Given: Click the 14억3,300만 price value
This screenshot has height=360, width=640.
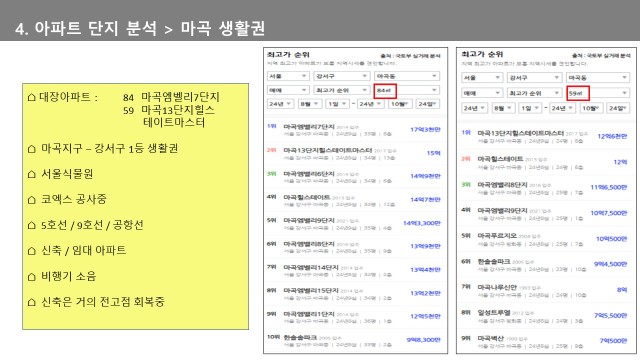Looking at the screenshot, I should pos(422,223).
